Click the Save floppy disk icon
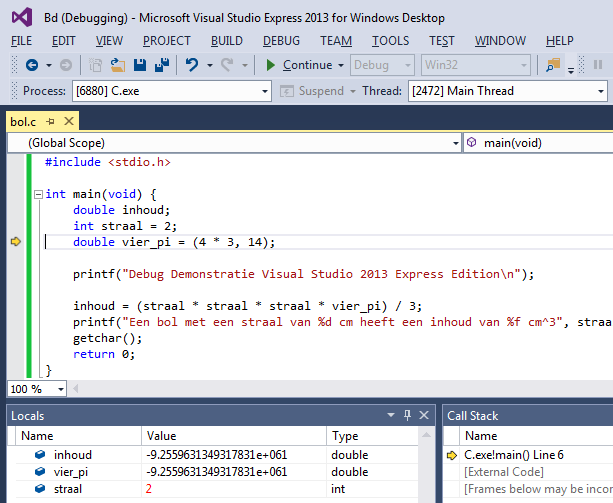 click(x=140, y=65)
